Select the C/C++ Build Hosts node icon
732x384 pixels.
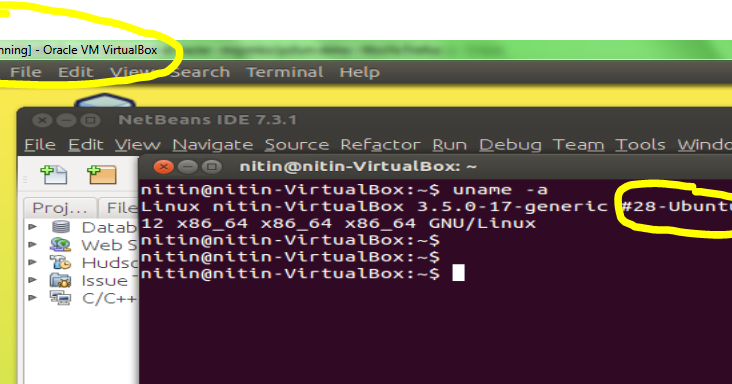(x=61, y=298)
